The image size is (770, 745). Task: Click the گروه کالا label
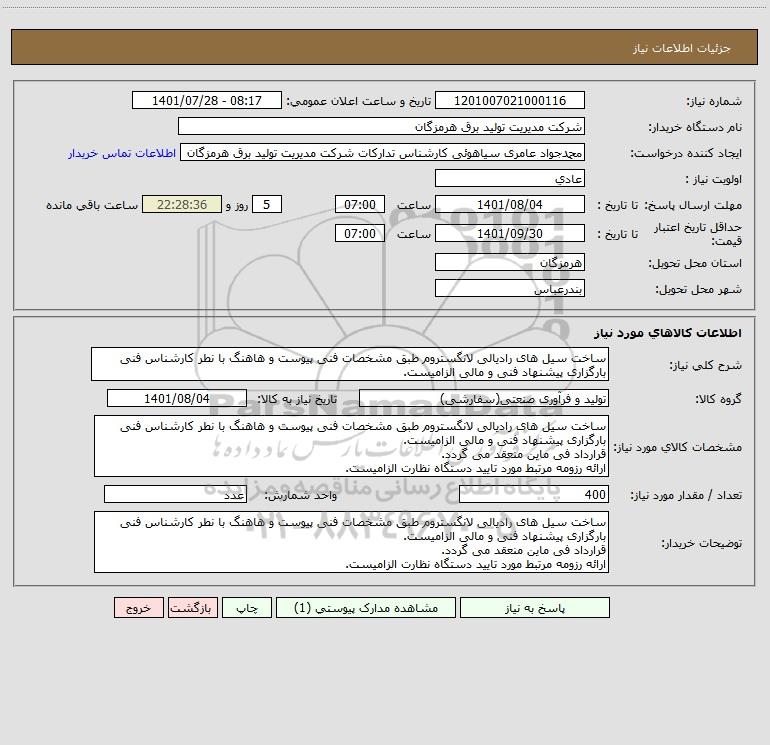click(x=718, y=399)
